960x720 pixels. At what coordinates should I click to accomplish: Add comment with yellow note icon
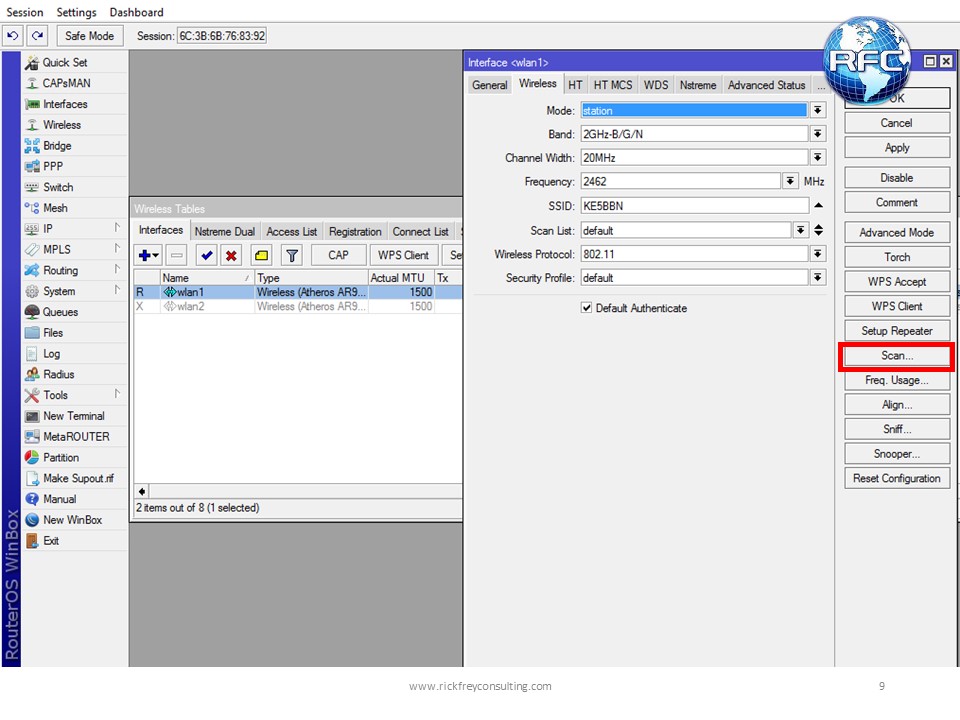click(261, 255)
